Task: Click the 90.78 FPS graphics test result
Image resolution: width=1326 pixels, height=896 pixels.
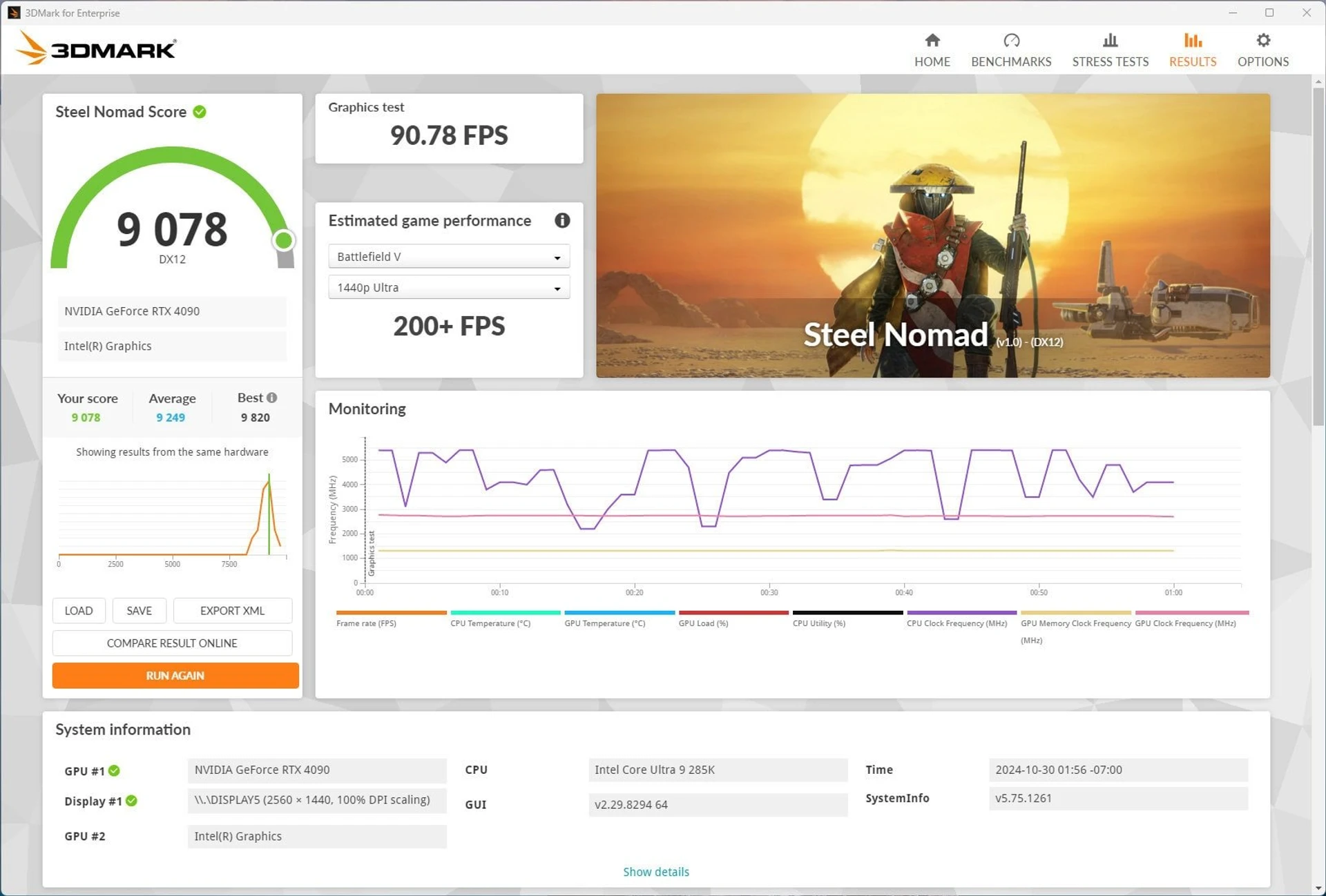Action: coord(449,135)
